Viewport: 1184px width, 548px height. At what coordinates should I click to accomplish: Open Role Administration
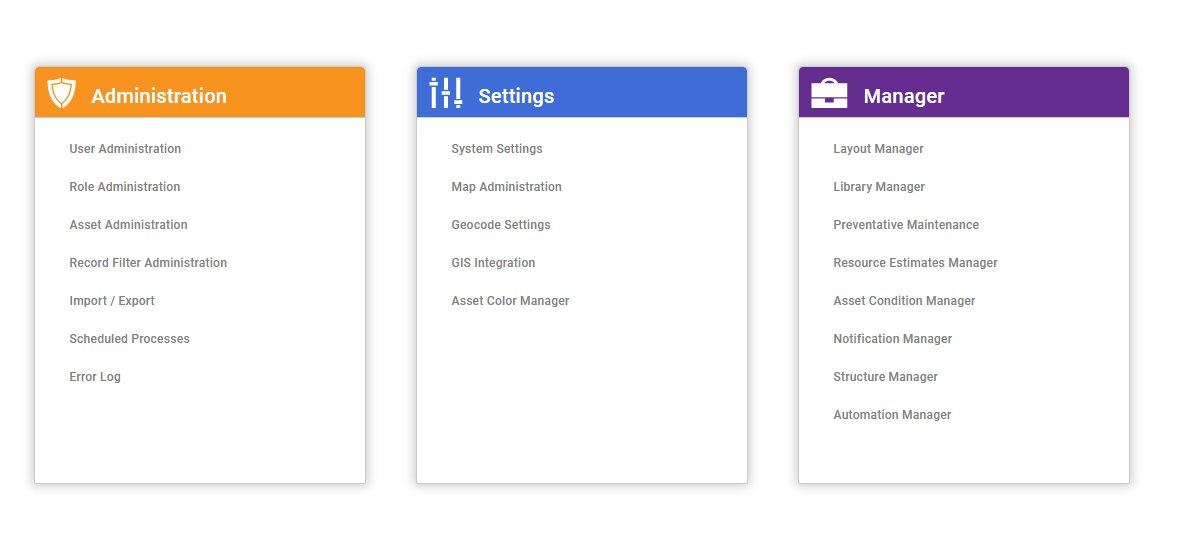point(125,186)
